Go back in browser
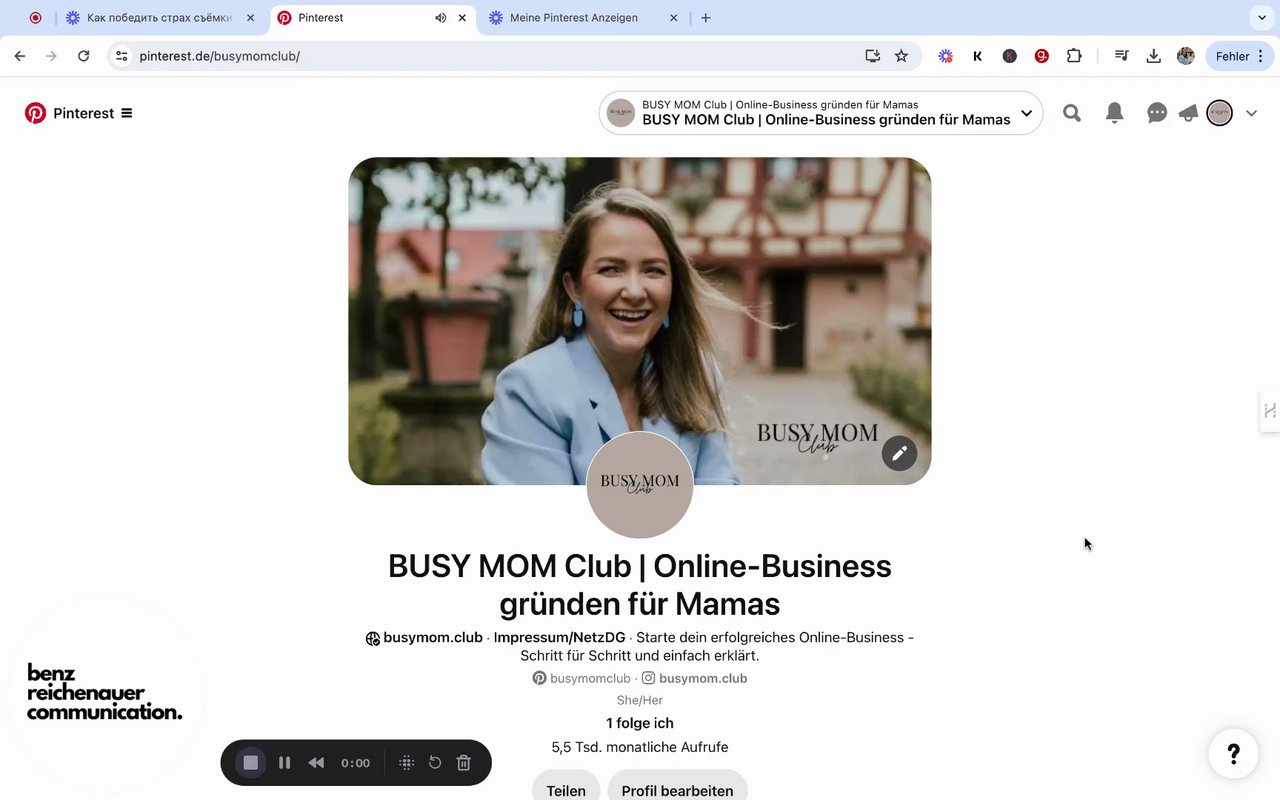 (20, 56)
